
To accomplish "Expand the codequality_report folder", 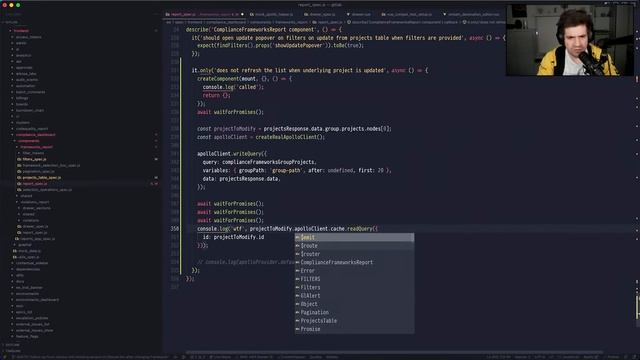I will coord(32,129).
